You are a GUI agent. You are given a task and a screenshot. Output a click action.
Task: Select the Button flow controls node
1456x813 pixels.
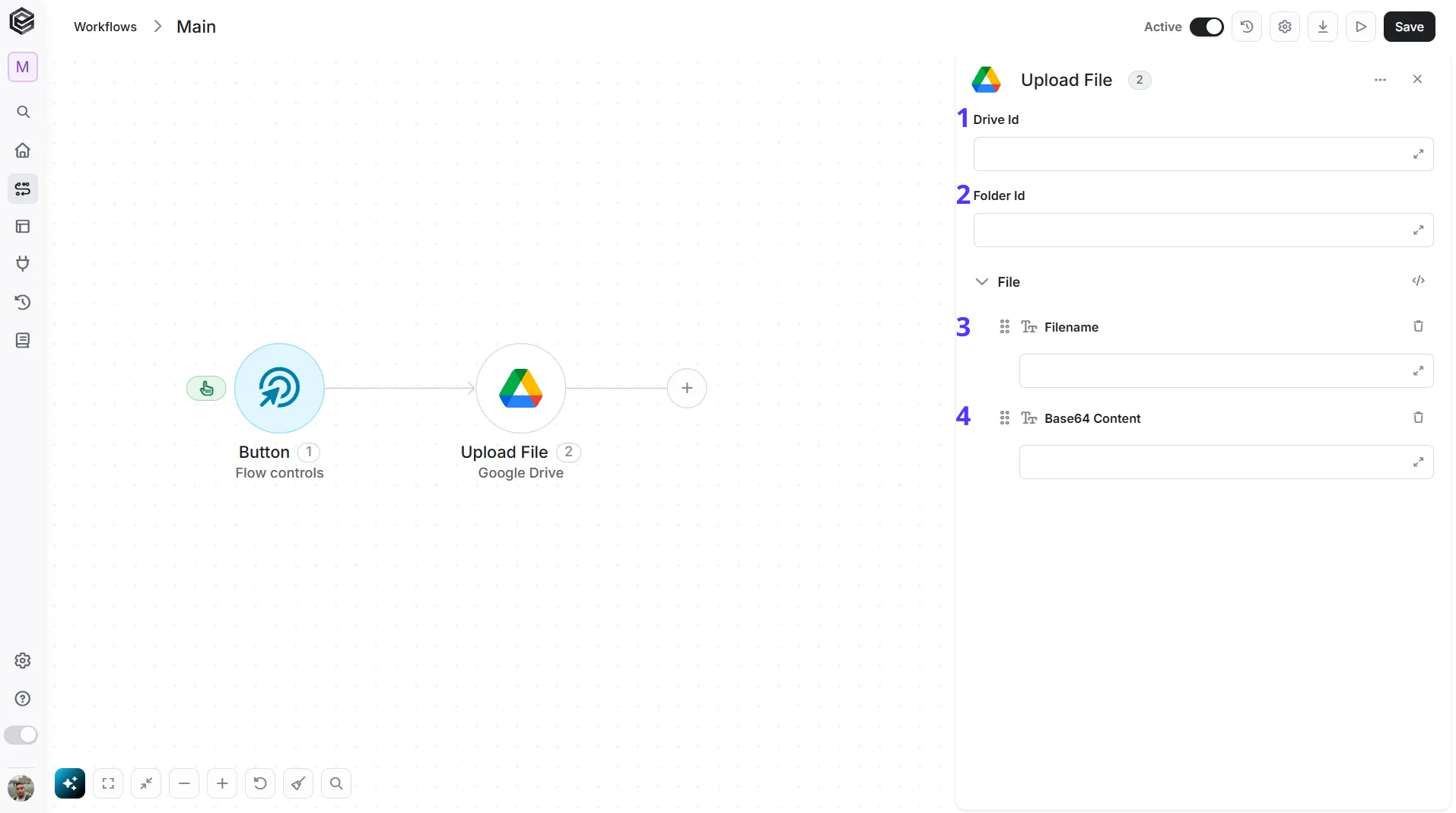click(279, 389)
